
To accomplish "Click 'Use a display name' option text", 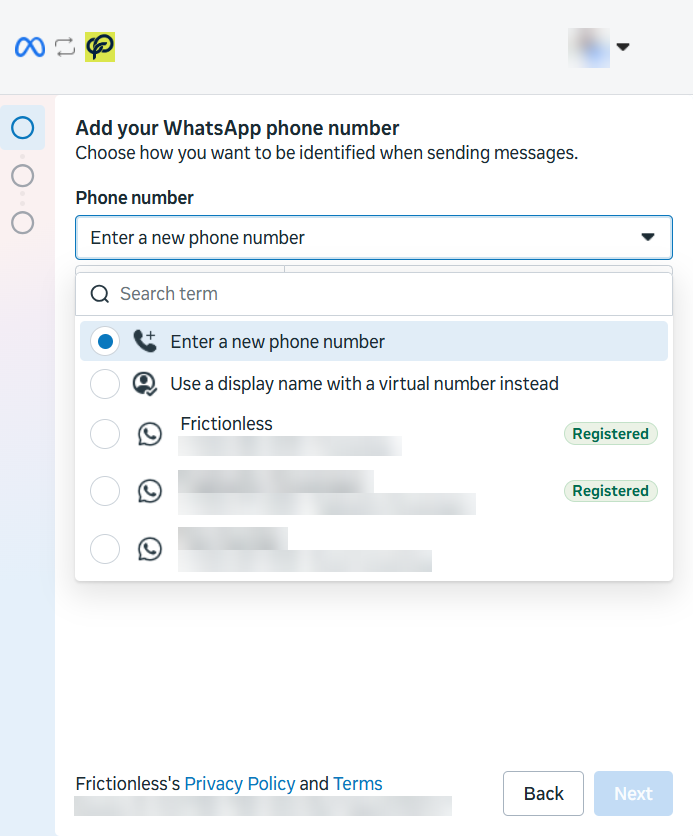I will click(x=365, y=384).
